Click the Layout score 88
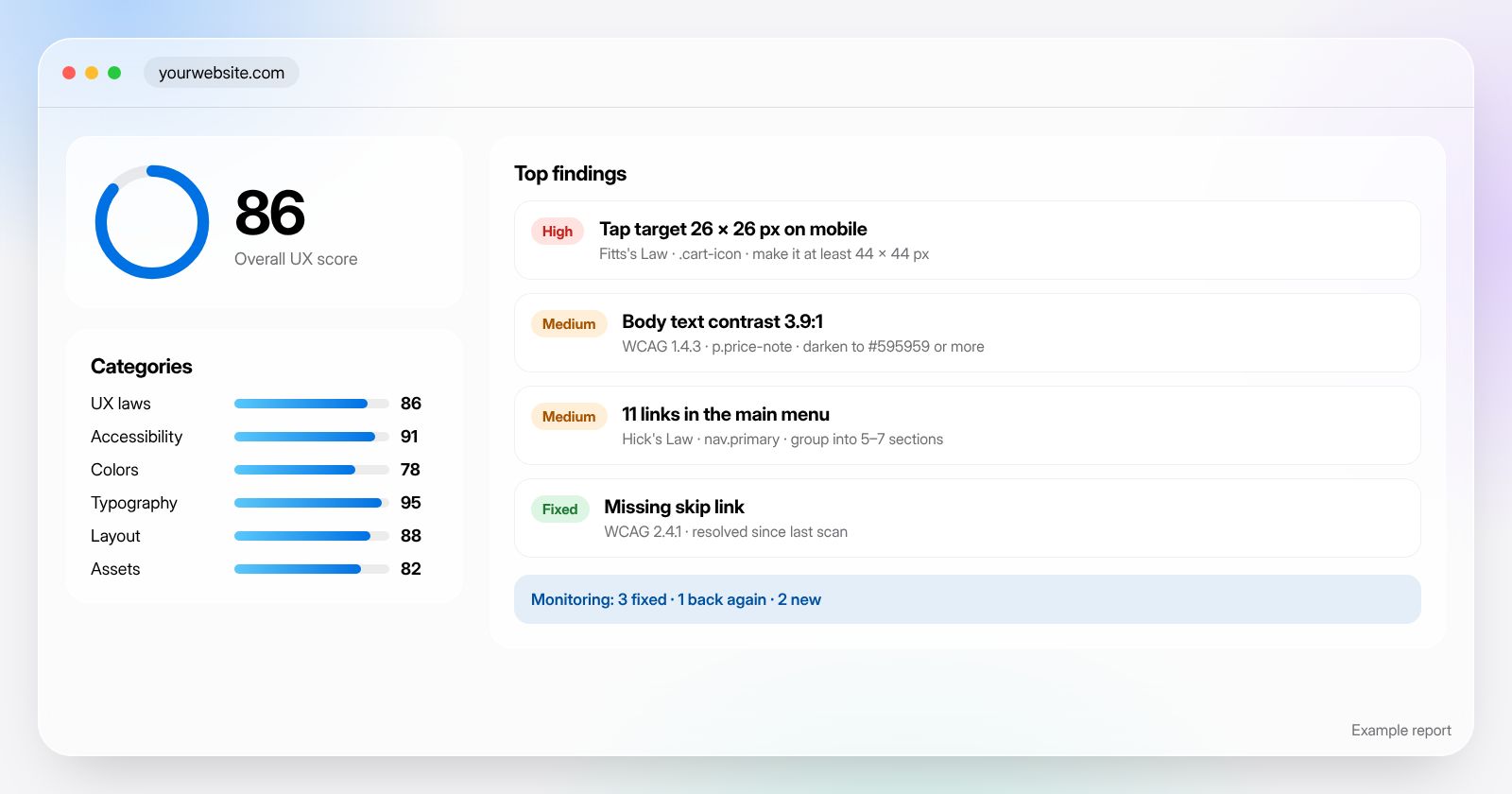 click(411, 536)
